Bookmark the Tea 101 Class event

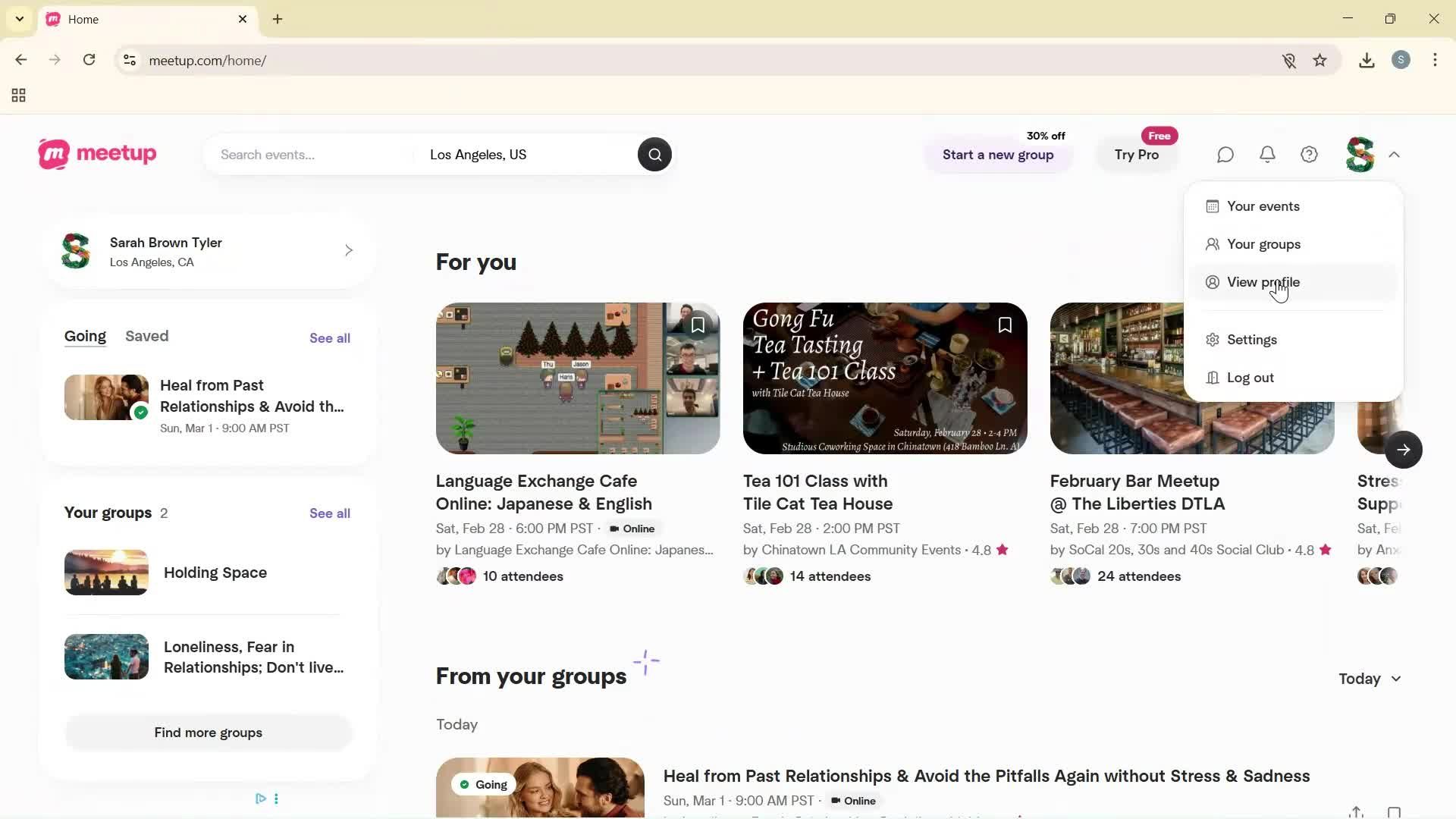[x=1004, y=325]
